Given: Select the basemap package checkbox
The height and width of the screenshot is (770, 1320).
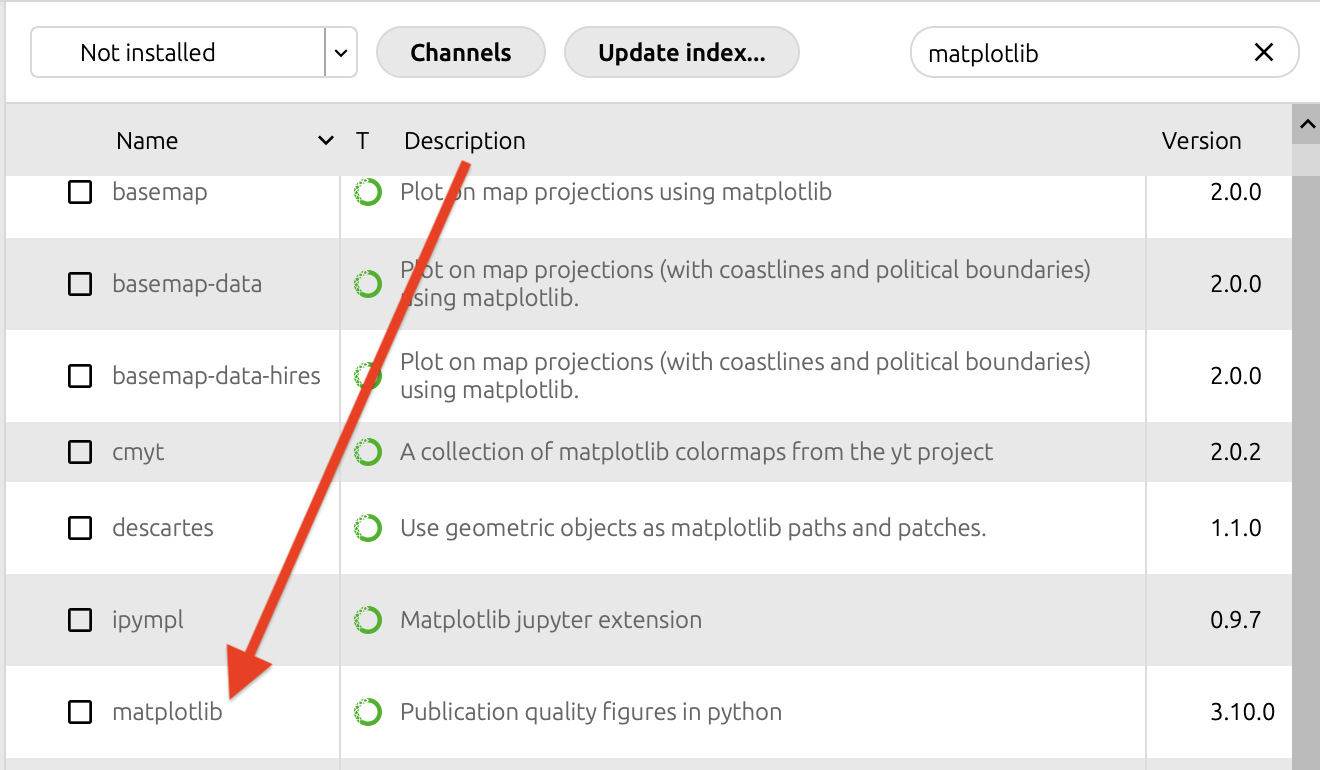Looking at the screenshot, I should pyautogui.click(x=80, y=192).
